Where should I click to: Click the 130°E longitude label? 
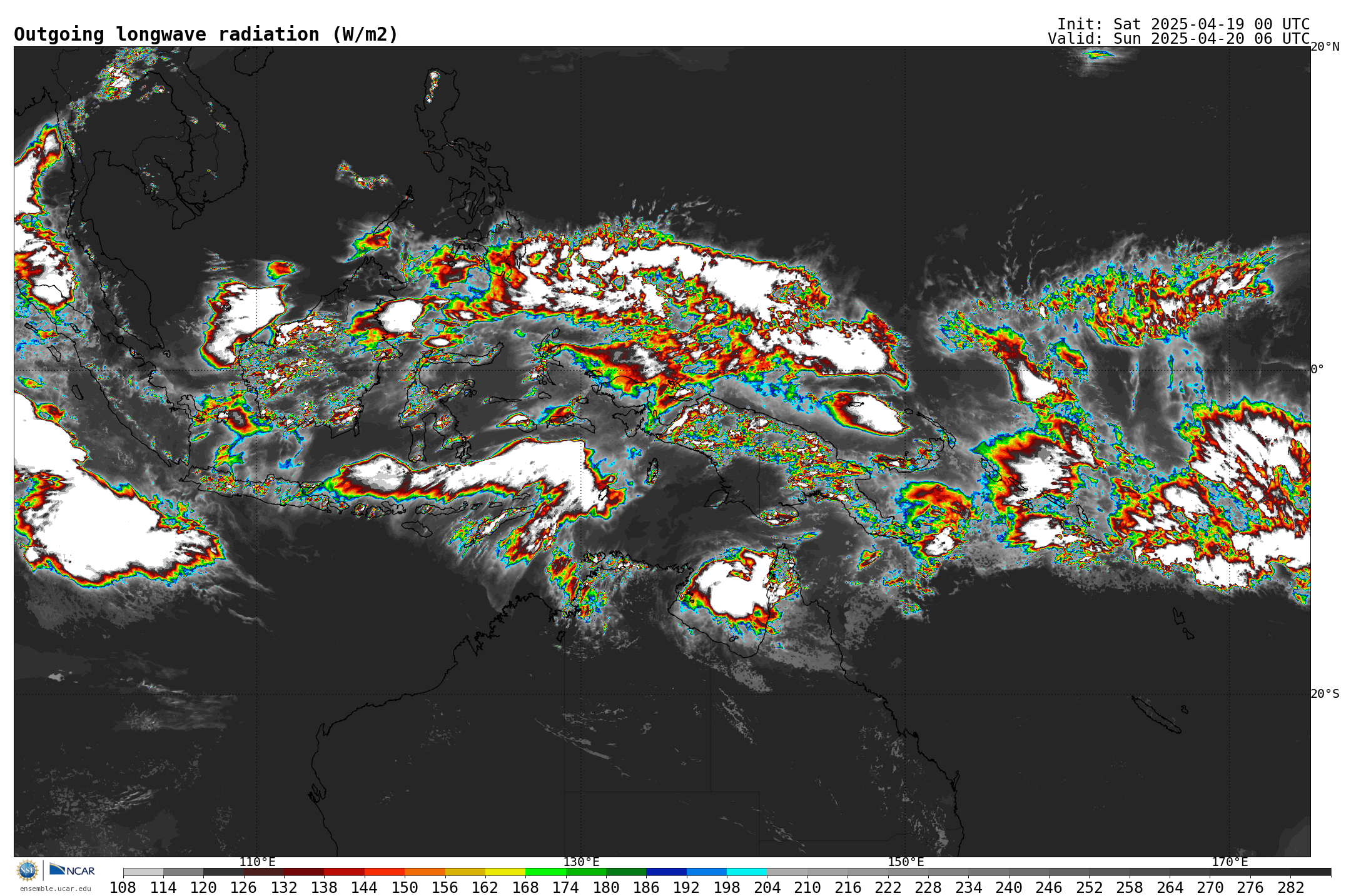(581, 862)
